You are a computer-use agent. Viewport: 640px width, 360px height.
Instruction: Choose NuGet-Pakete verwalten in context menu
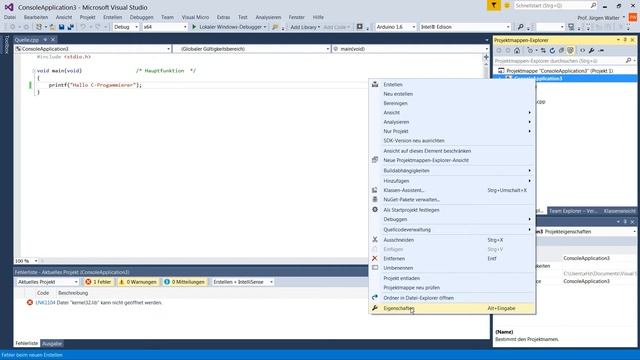(452, 200)
